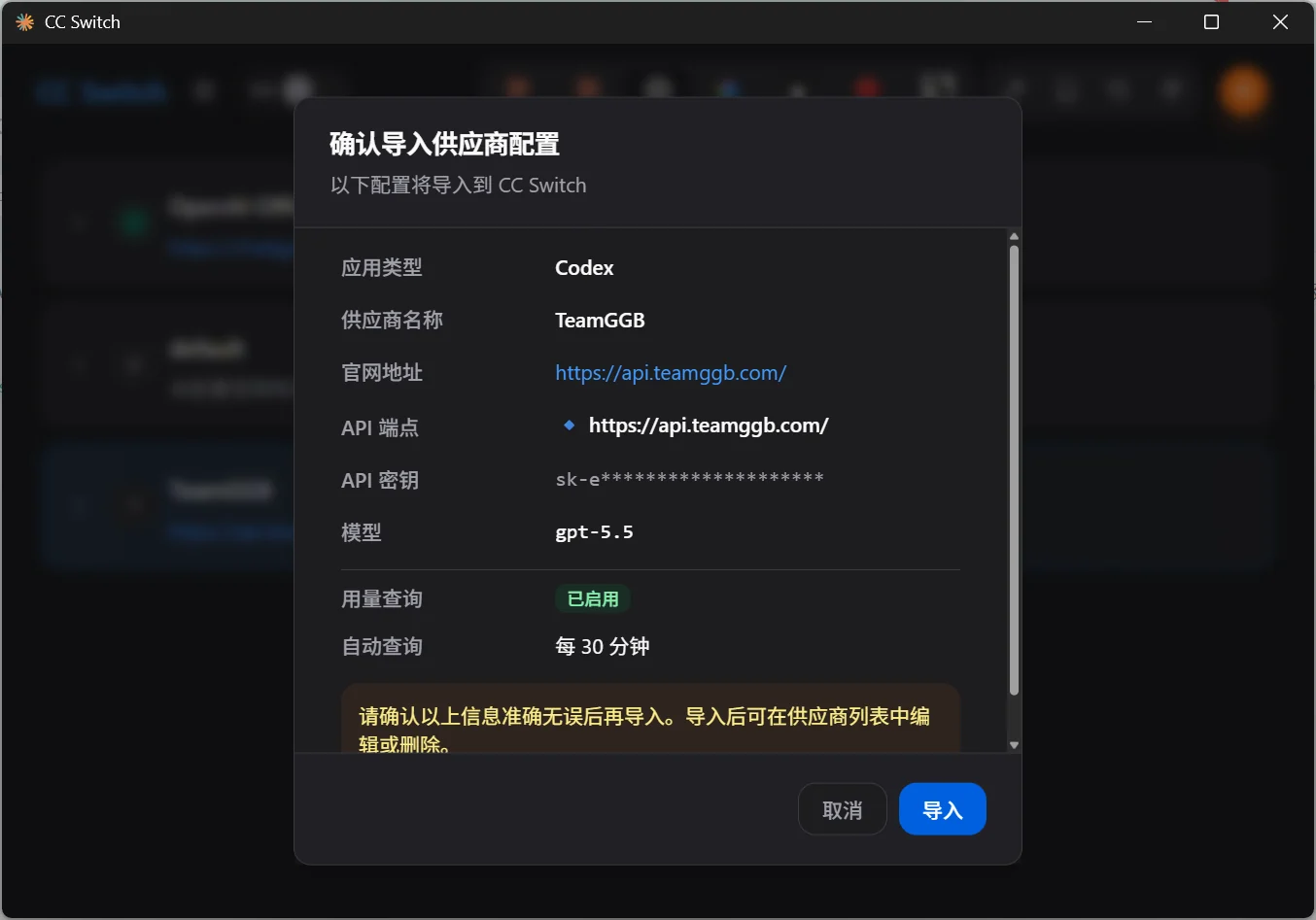Click the 每 30 分钟 auto query value

tap(603, 647)
